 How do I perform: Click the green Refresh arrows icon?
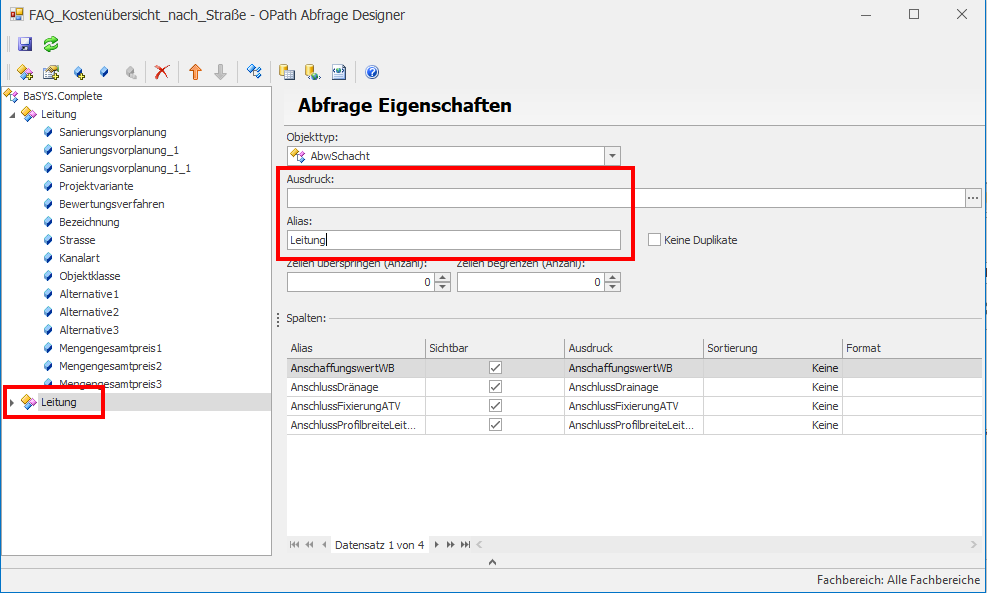pyautogui.click(x=51, y=44)
